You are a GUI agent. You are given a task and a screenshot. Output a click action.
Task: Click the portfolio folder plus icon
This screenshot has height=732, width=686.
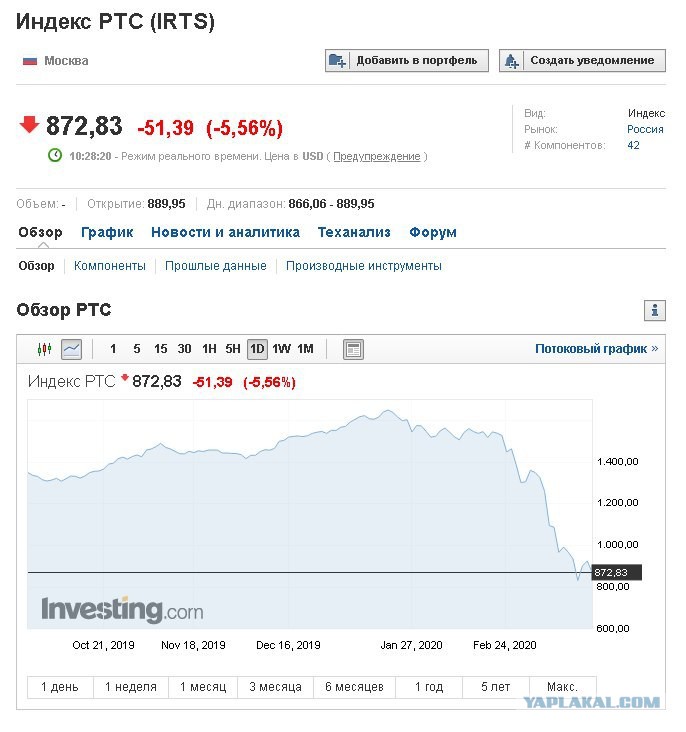click(x=337, y=61)
